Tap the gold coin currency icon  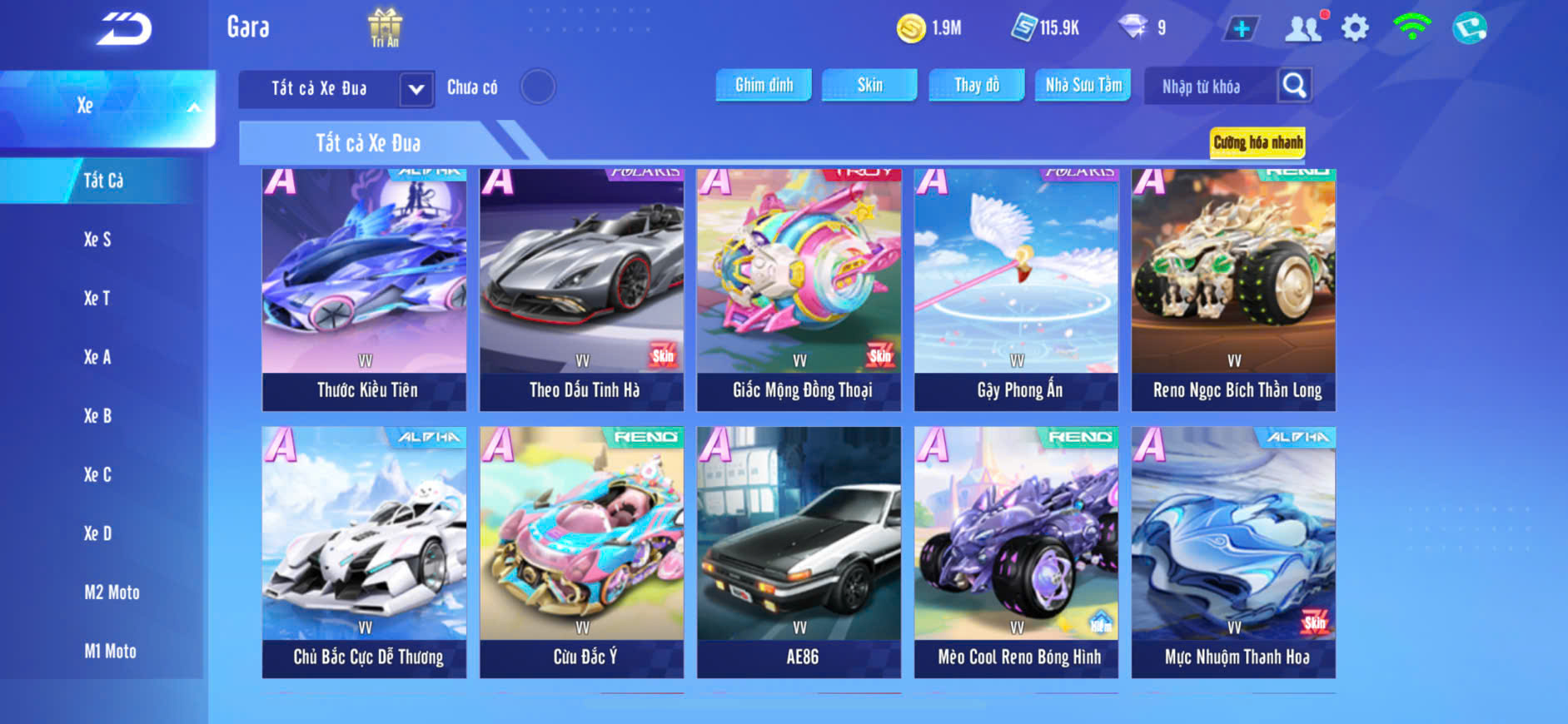click(x=911, y=28)
